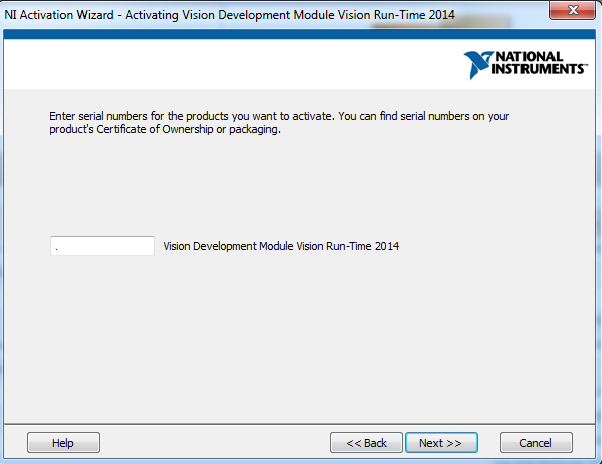602x464 pixels.
Task: Go back with << Back button
Action: click(366, 443)
